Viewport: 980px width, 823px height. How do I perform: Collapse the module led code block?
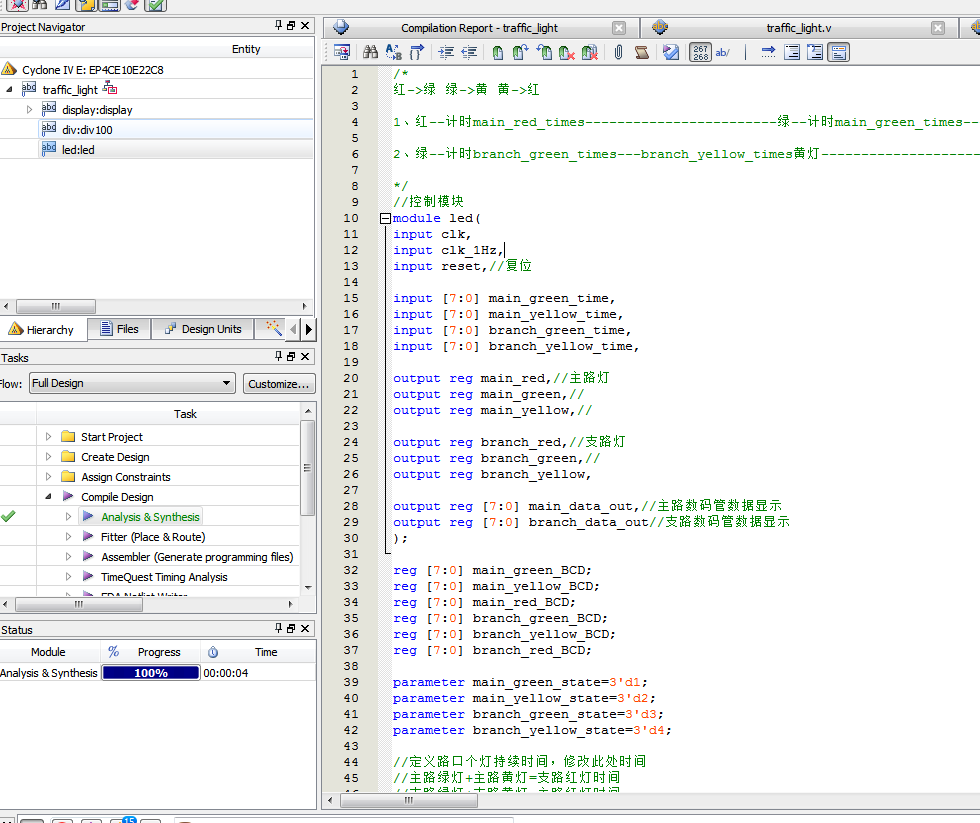click(x=386, y=218)
